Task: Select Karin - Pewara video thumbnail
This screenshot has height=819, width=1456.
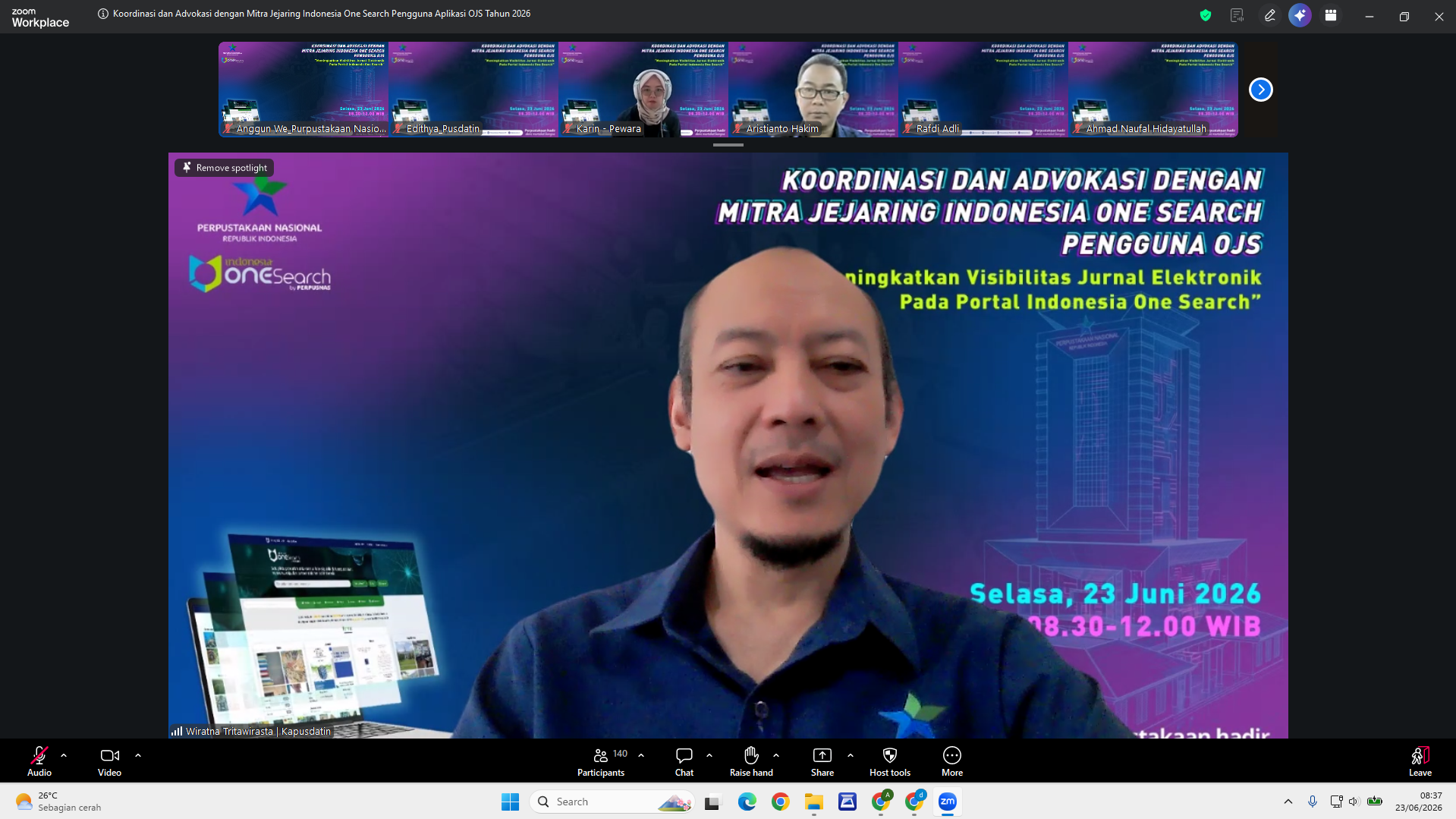Action: point(643,90)
